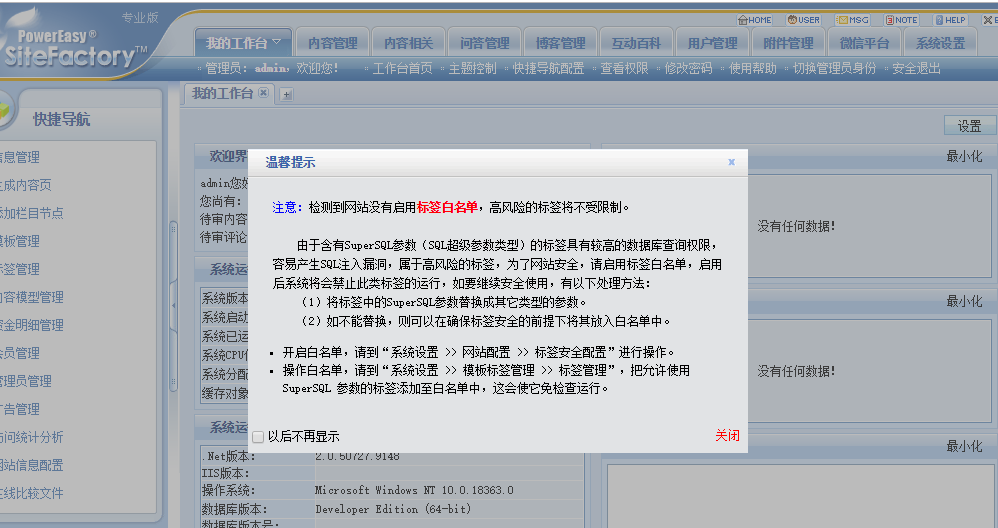The image size is (998, 528).
Task: Check the 以后不再显示 checkbox
Action: [258, 437]
